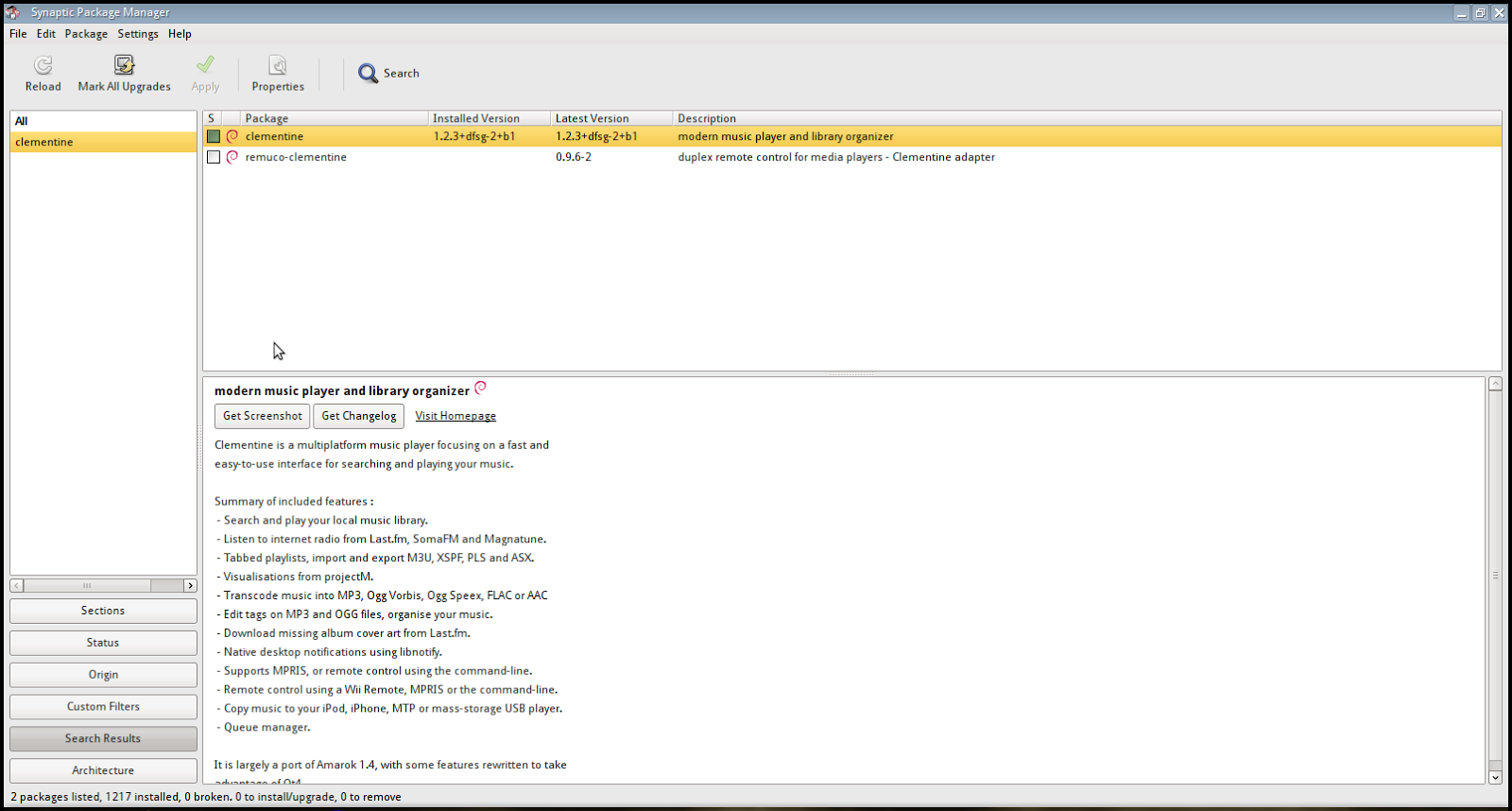Screen dimensions: 1512x811
Task: Click the filter list horizontal scrollbar thumb
Action: [87, 586]
